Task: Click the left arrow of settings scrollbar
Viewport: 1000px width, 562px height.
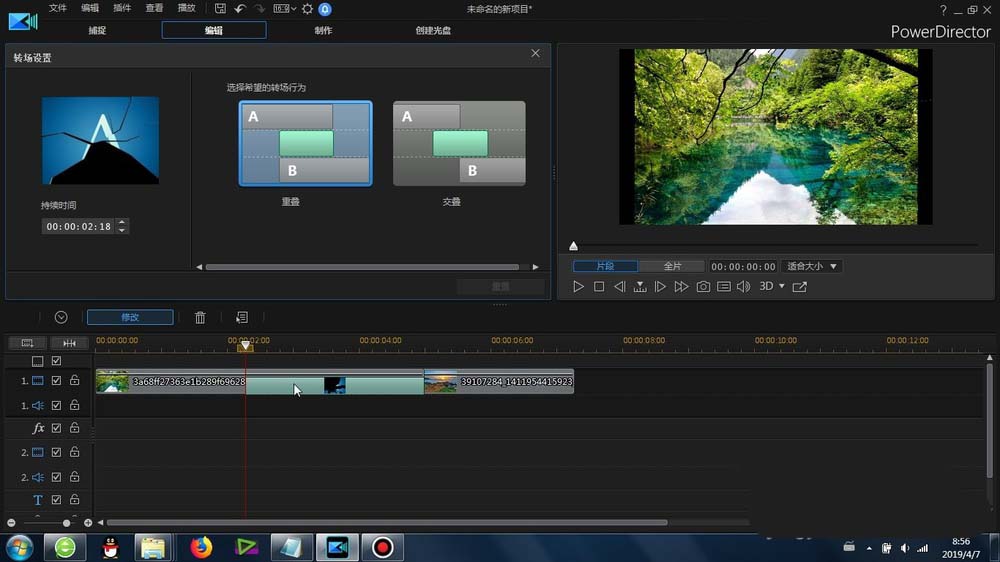Action: point(199,267)
